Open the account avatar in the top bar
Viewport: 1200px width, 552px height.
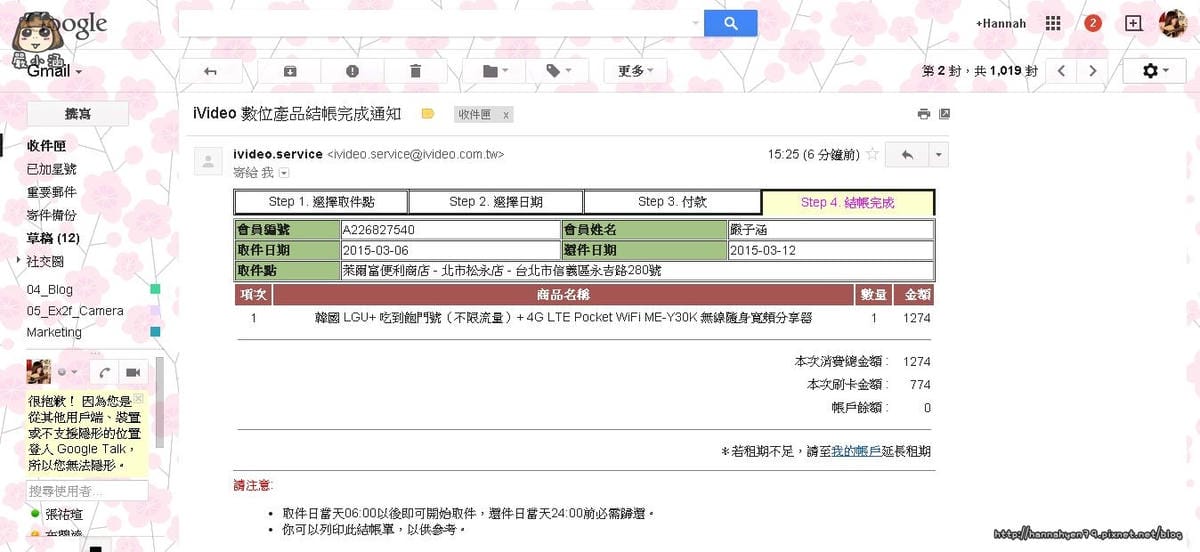(1173, 23)
